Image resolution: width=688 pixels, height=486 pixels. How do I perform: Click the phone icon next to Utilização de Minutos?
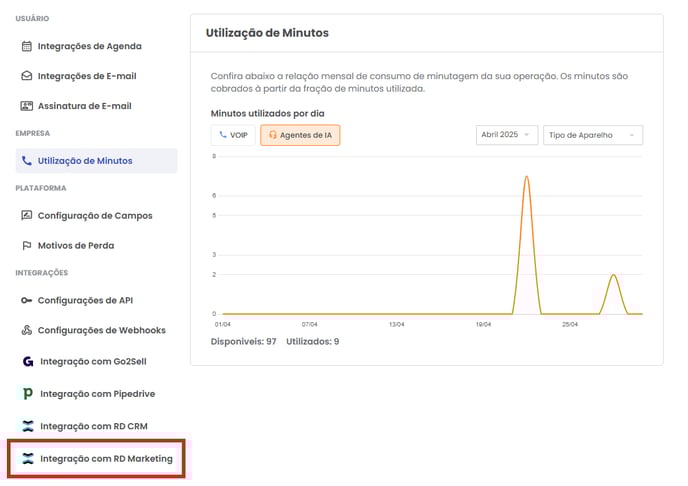click(x=27, y=161)
